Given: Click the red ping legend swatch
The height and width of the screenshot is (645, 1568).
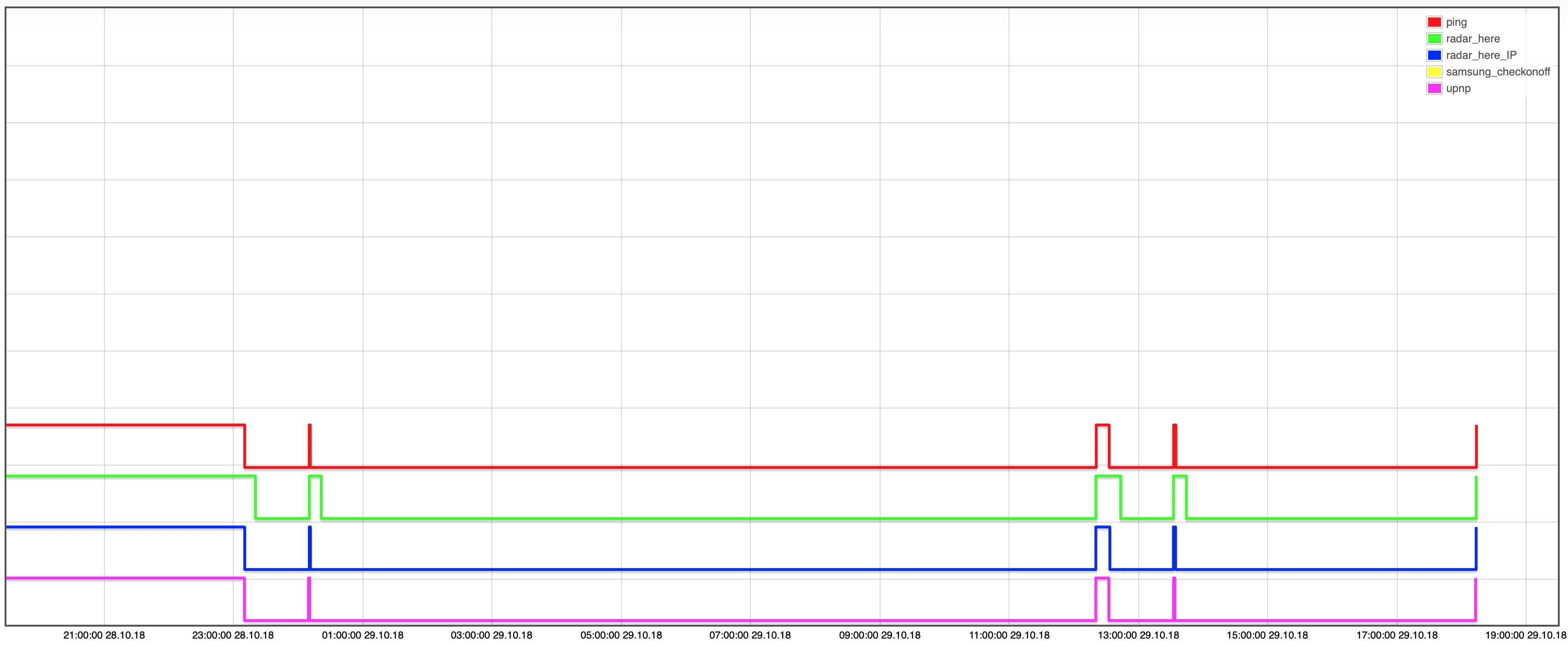Looking at the screenshot, I should click(x=1434, y=23).
